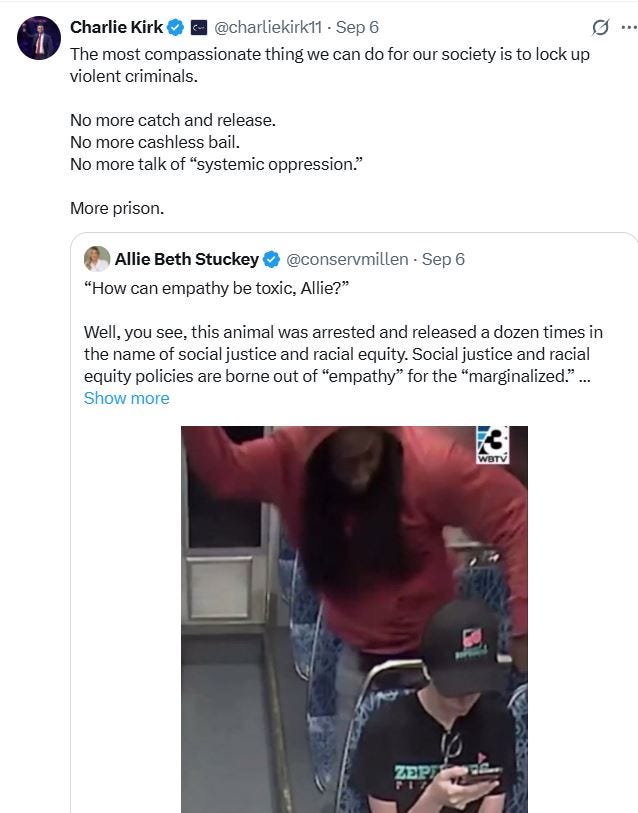Open Allie Beth Stuckey's small avatar
The width and height of the screenshot is (638, 813).
pos(97,259)
